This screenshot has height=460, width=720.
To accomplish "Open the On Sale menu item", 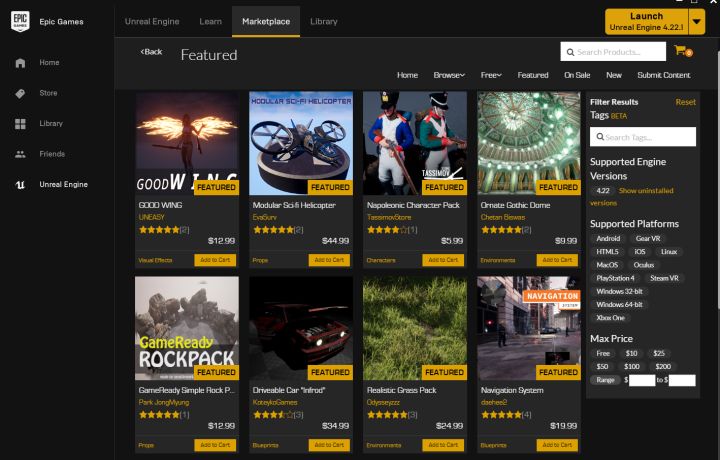I will [577, 75].
